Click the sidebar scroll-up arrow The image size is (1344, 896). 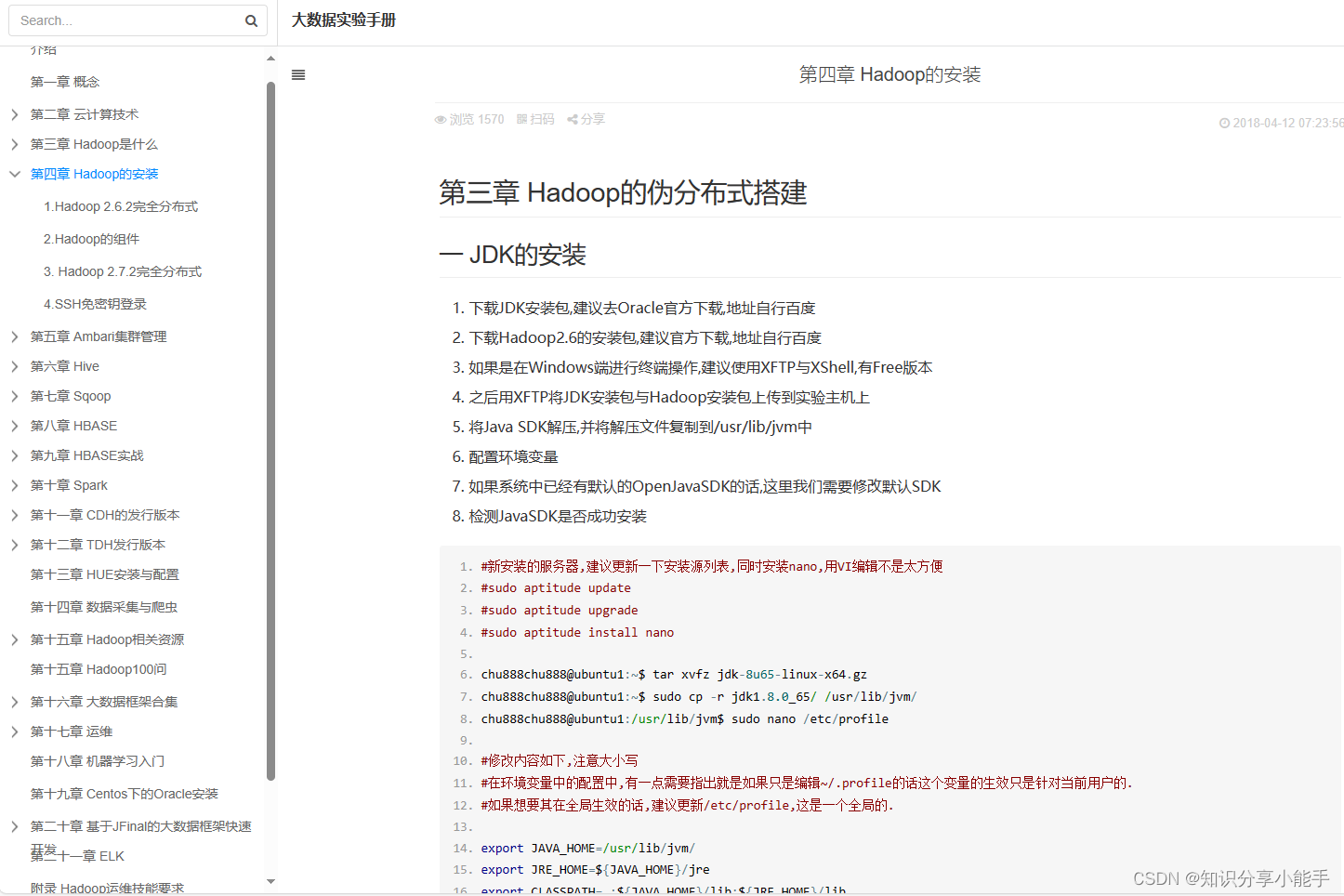(x=270, y=59)
